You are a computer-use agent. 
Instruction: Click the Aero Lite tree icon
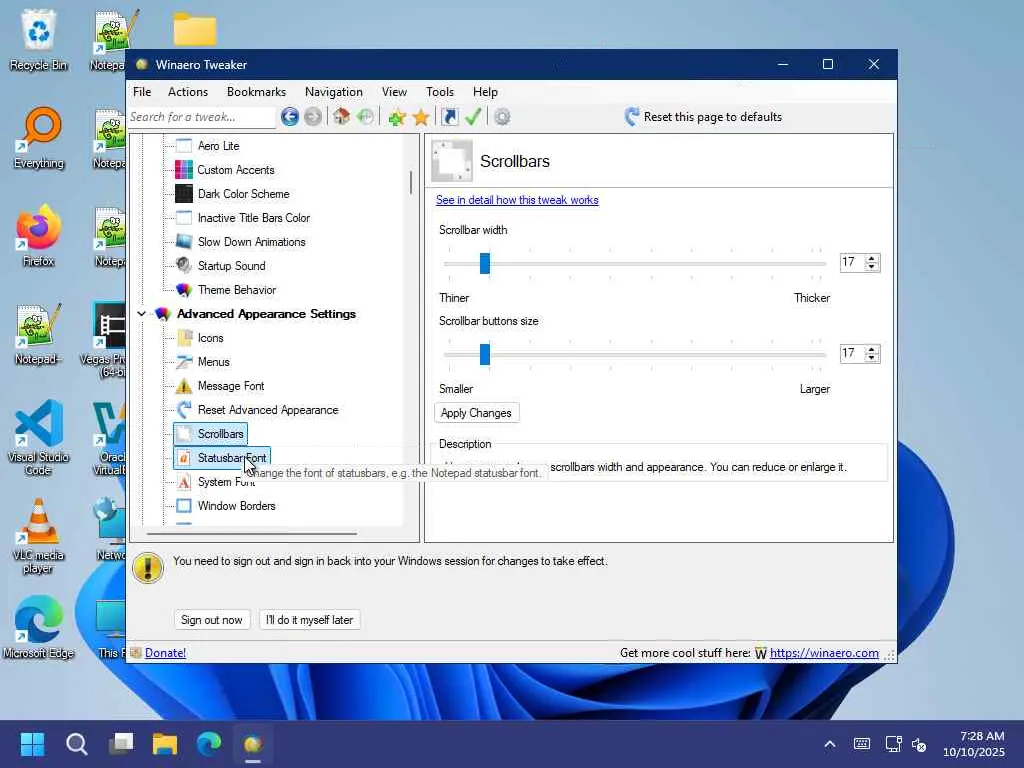(184, 146)
